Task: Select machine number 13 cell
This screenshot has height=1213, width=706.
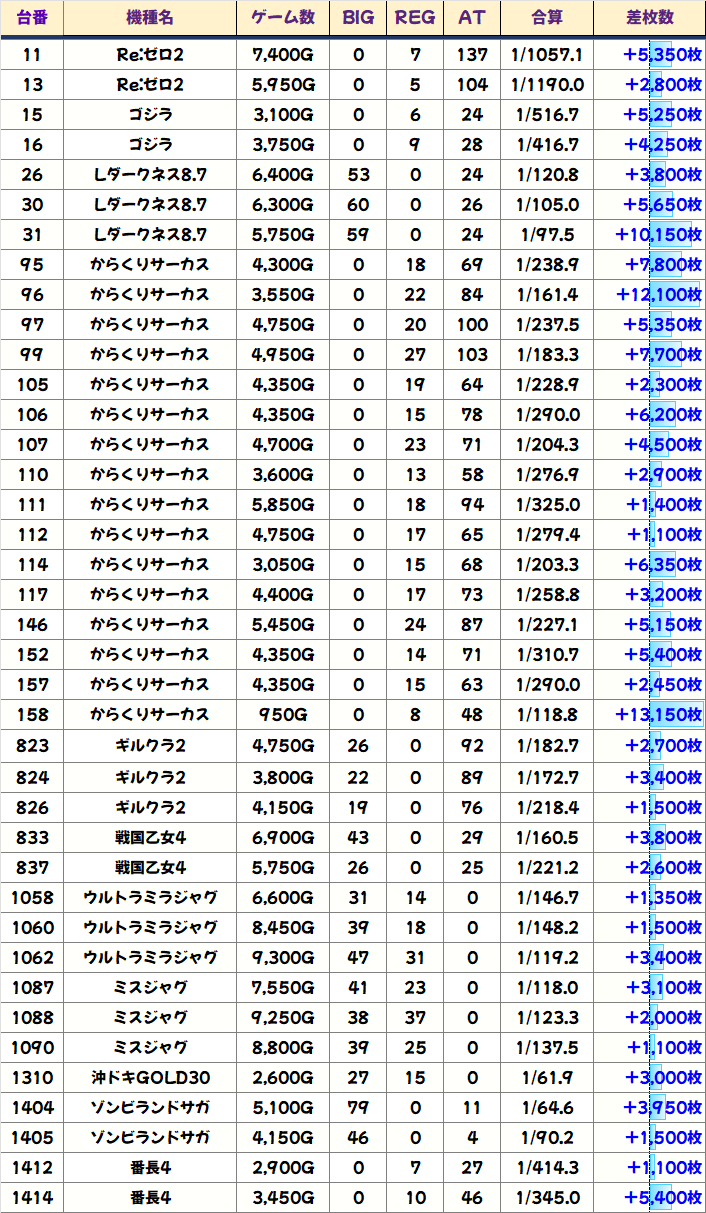Action: pos(32,84)
